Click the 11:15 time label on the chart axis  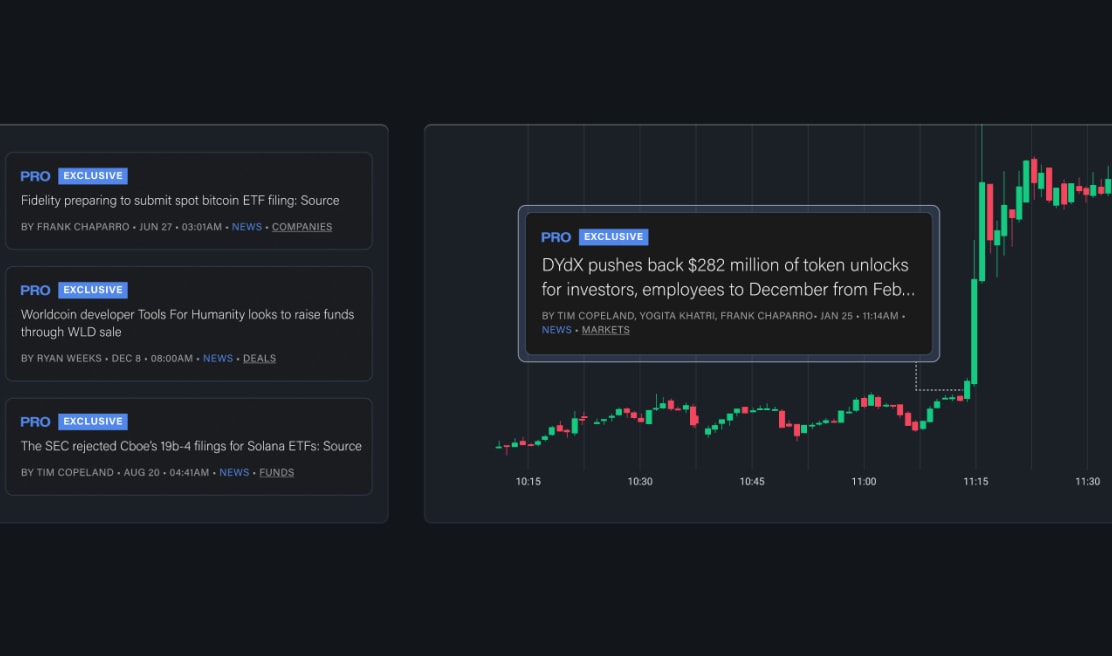coord(975,481)
